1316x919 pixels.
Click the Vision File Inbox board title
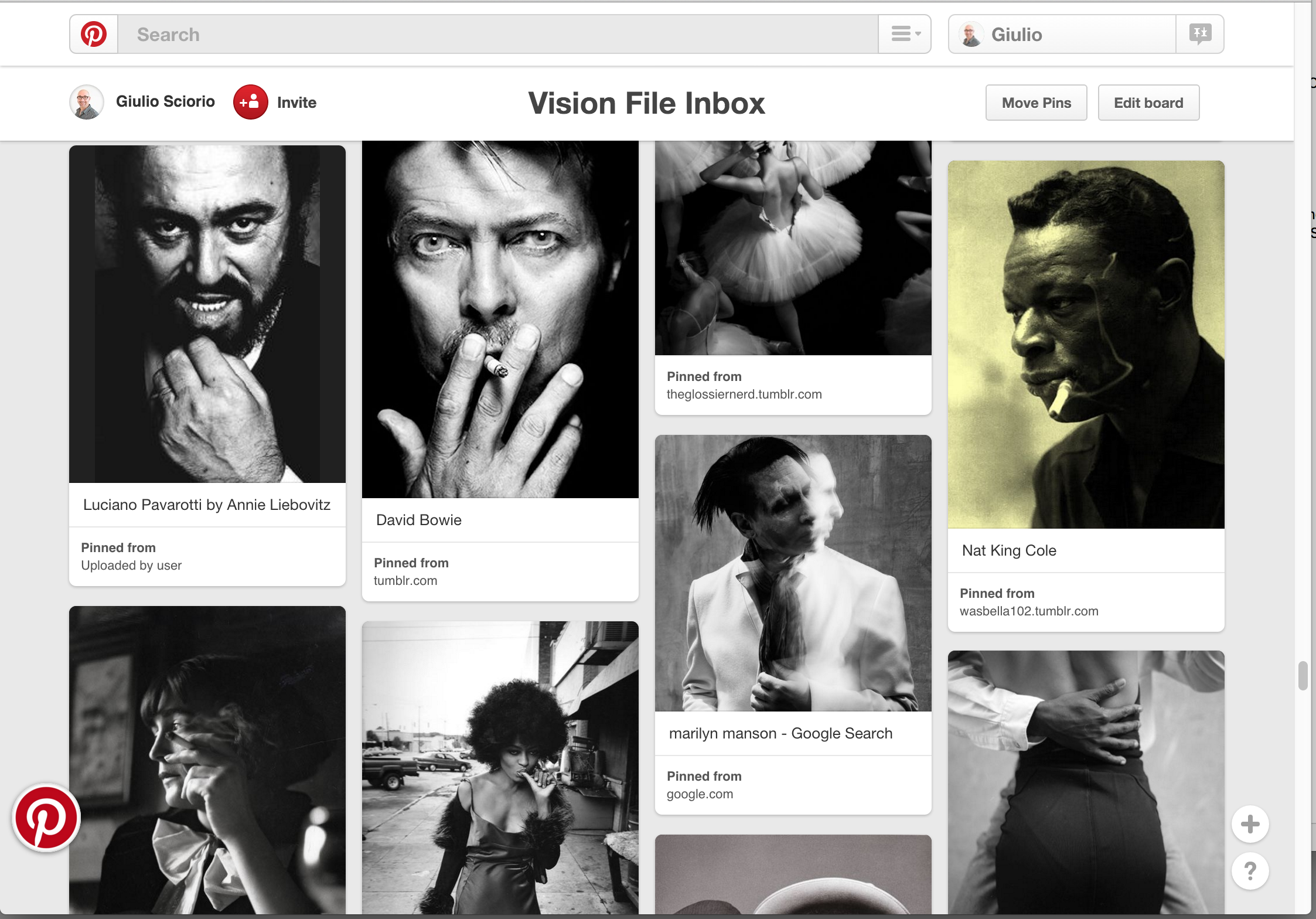(646, 103)
